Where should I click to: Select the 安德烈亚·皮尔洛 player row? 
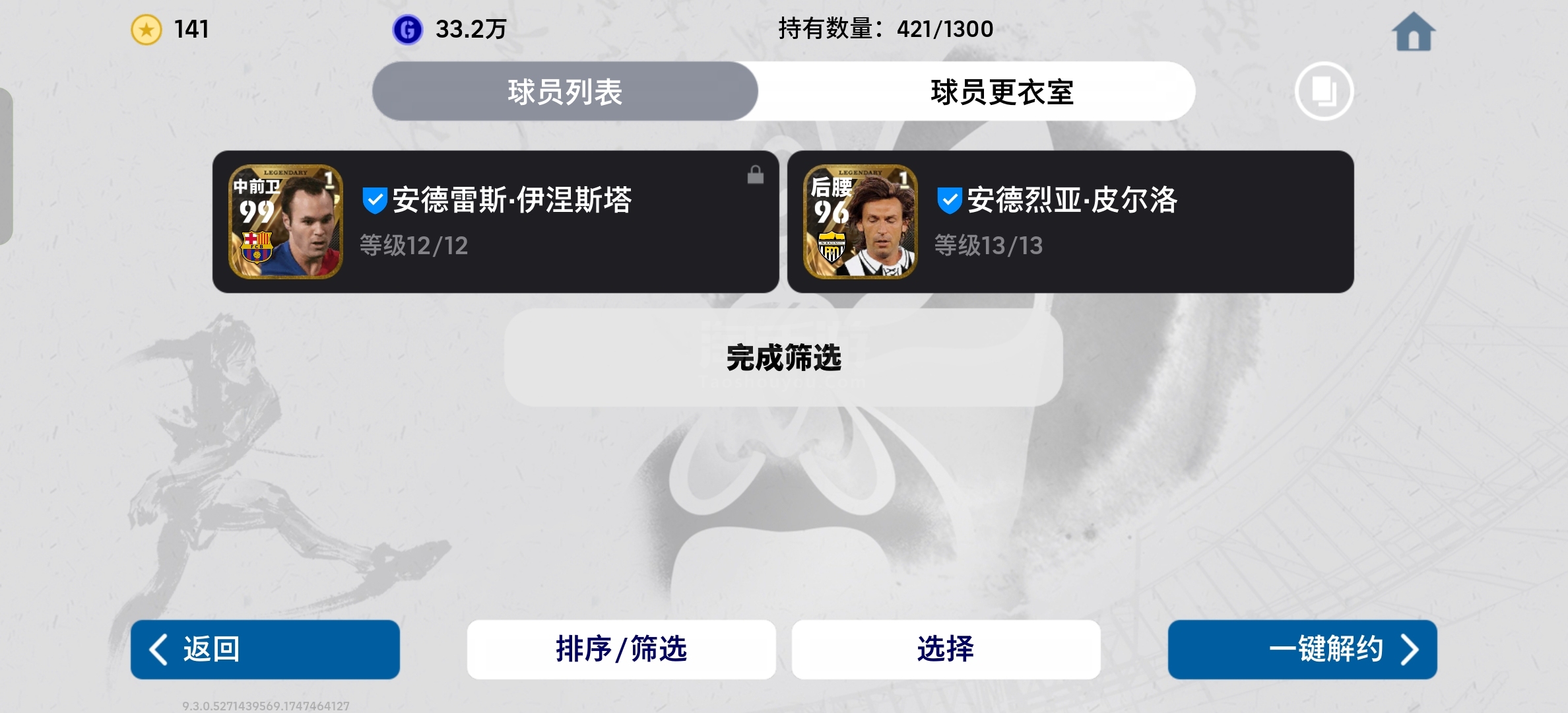1070,222
